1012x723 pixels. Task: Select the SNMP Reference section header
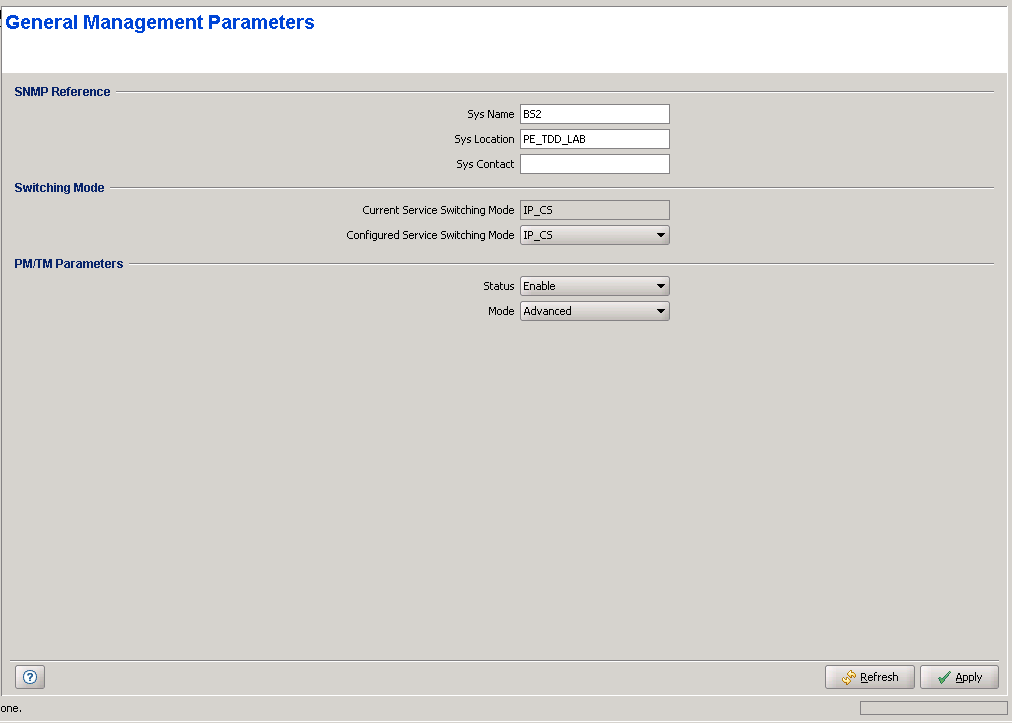(62, 92)
